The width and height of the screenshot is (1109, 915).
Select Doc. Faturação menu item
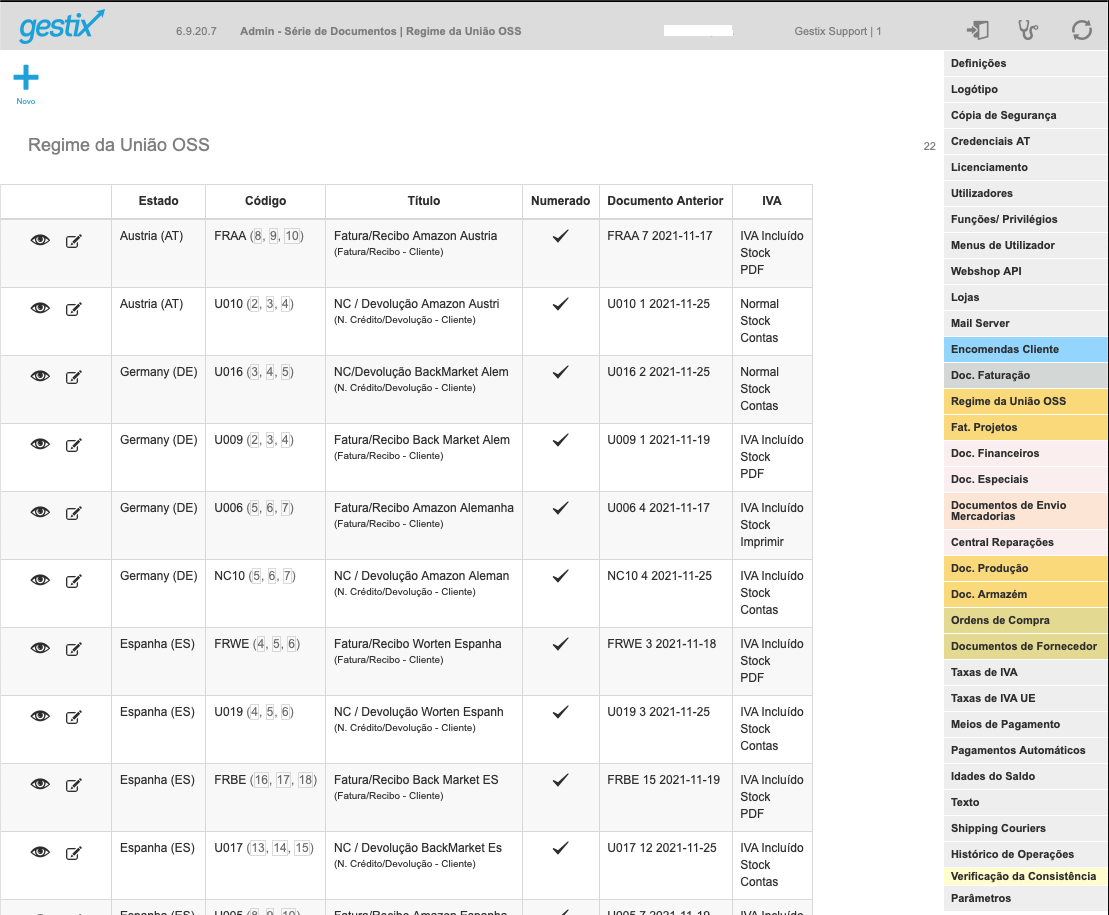click(1026, 375)
